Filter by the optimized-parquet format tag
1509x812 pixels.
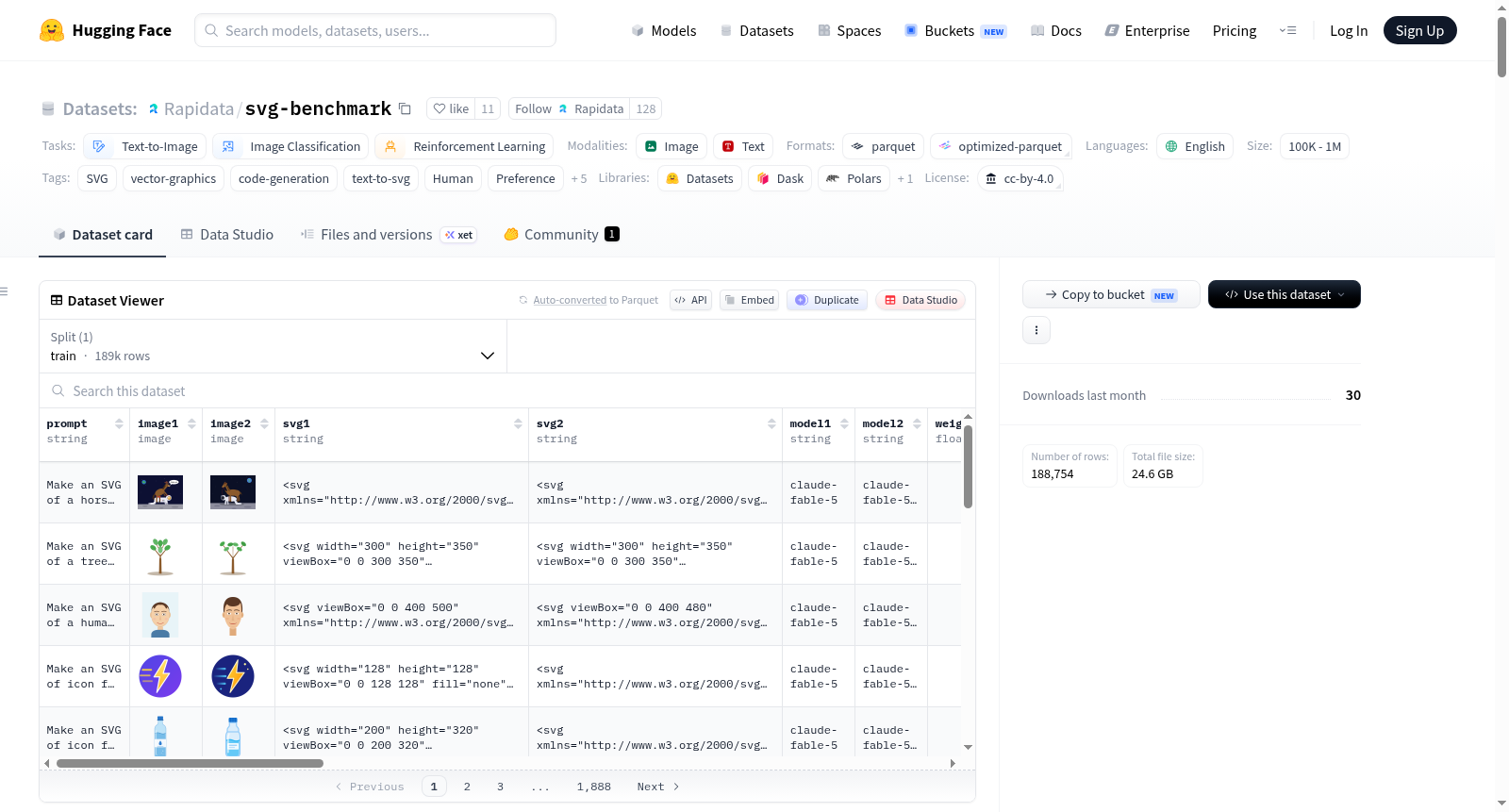click(x=1001, y=146)
